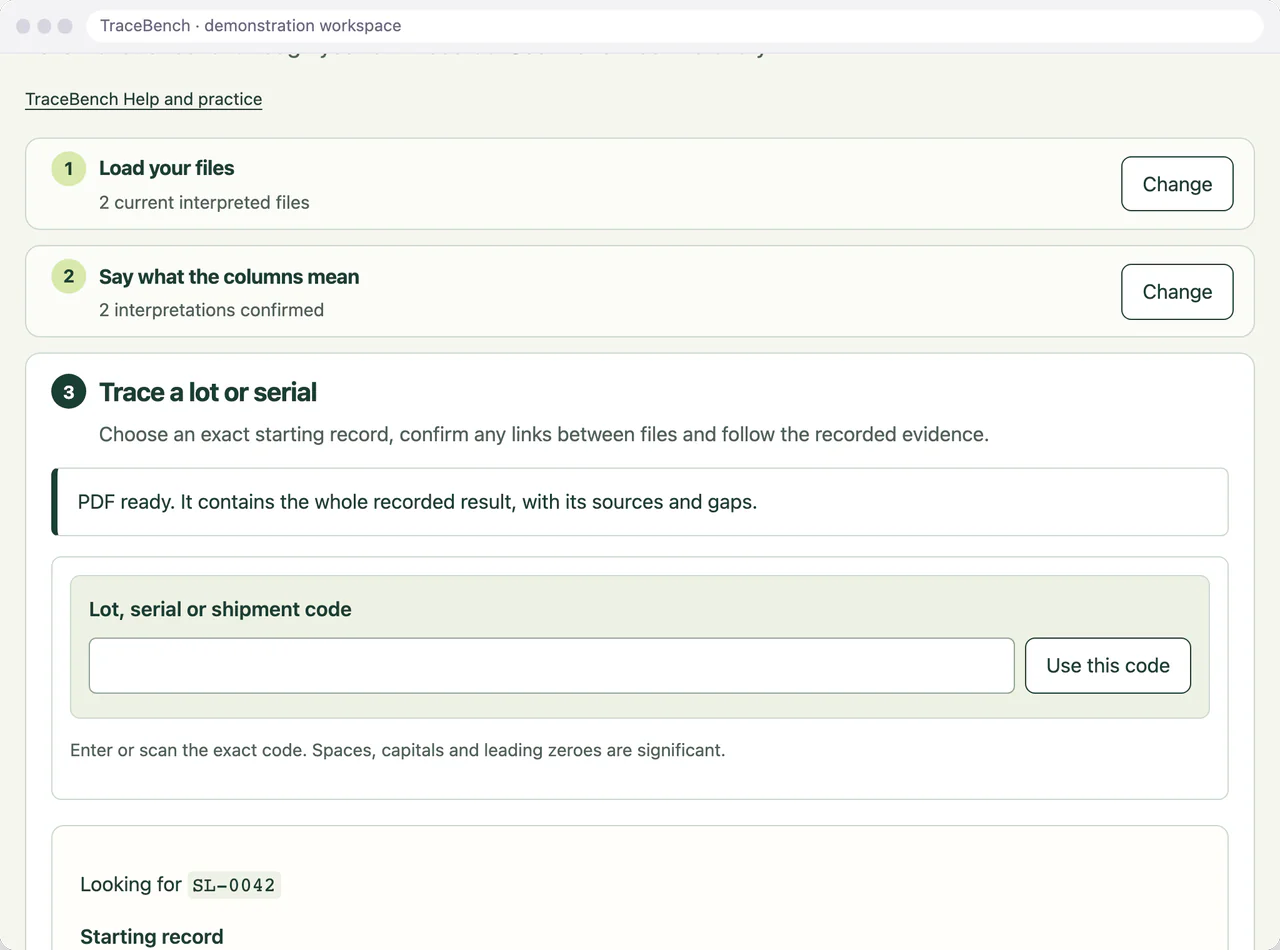This screenshot has height=950, width=1280.
Task: Select the dark step 3 number badge
Action: (68, 392)
